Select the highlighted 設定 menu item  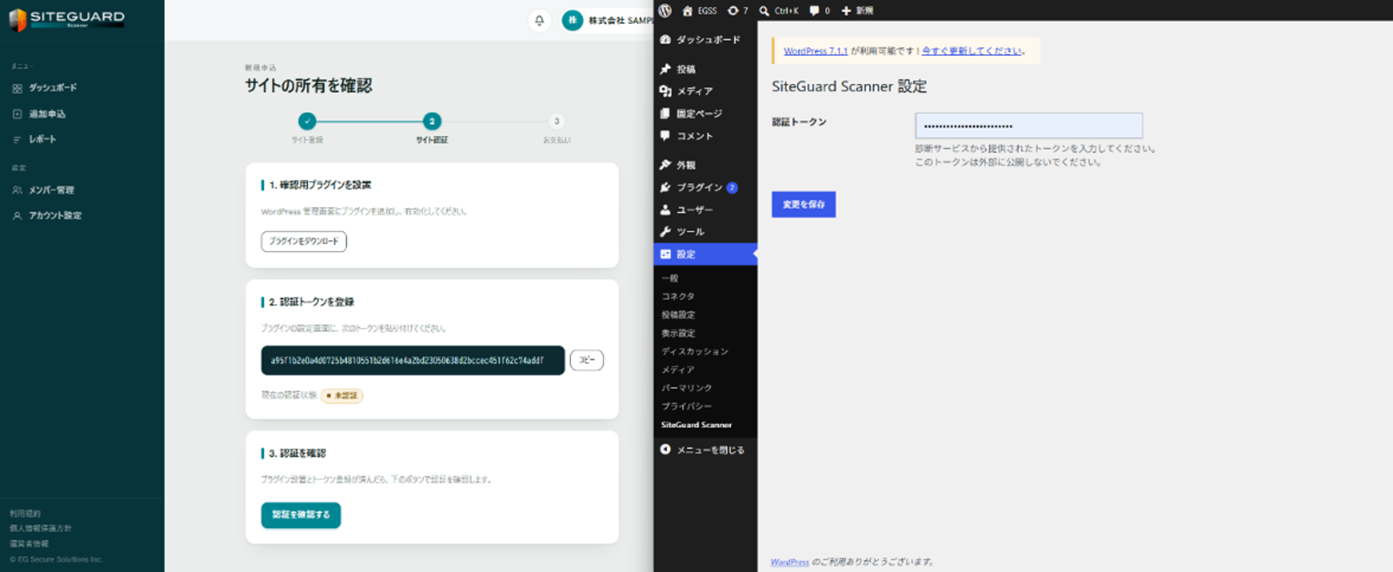click(x=705, y=254)
